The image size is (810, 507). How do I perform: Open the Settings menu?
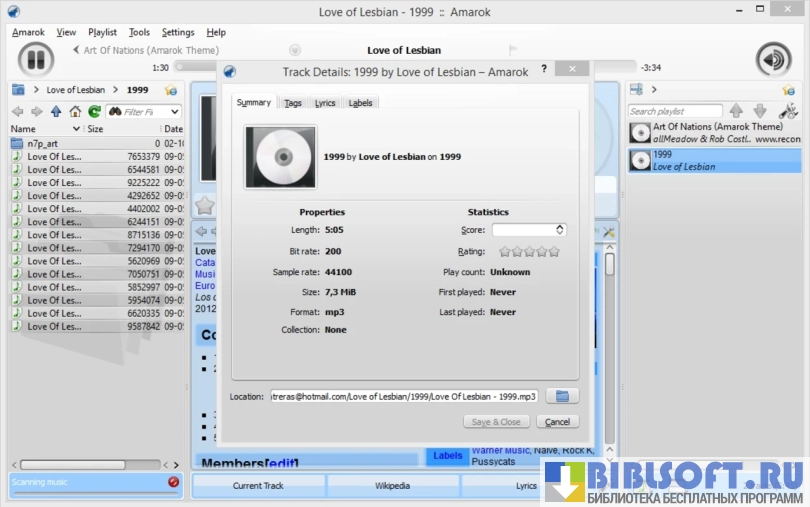(x=178, y=32)
